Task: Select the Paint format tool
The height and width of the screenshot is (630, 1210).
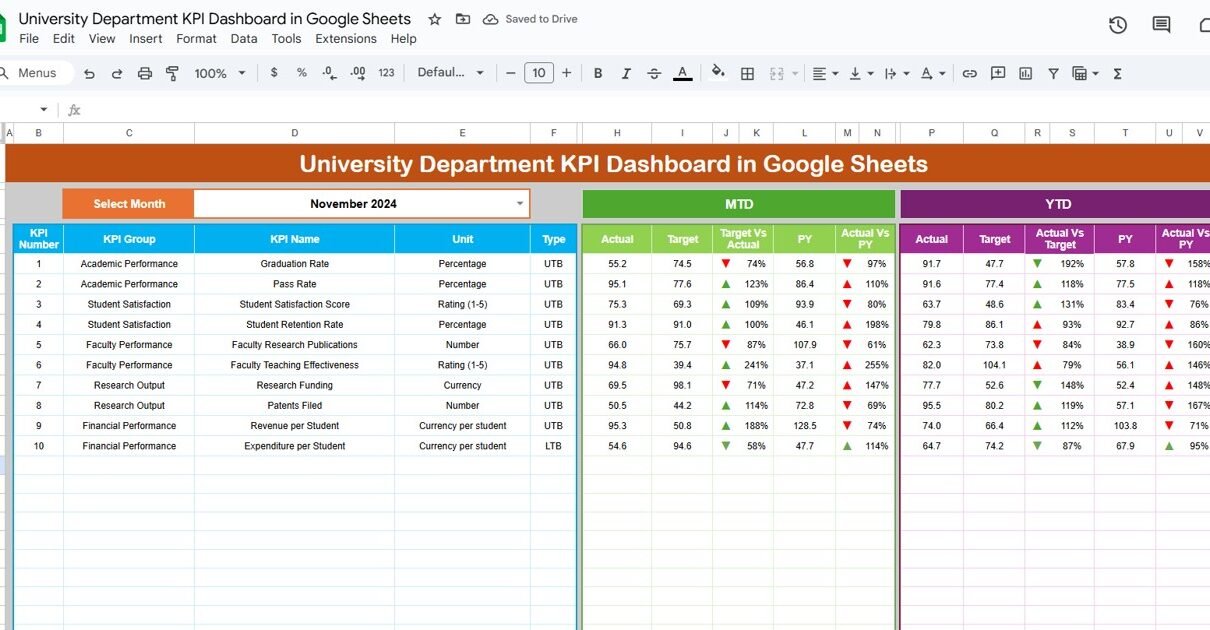Action: coord(172,73)
